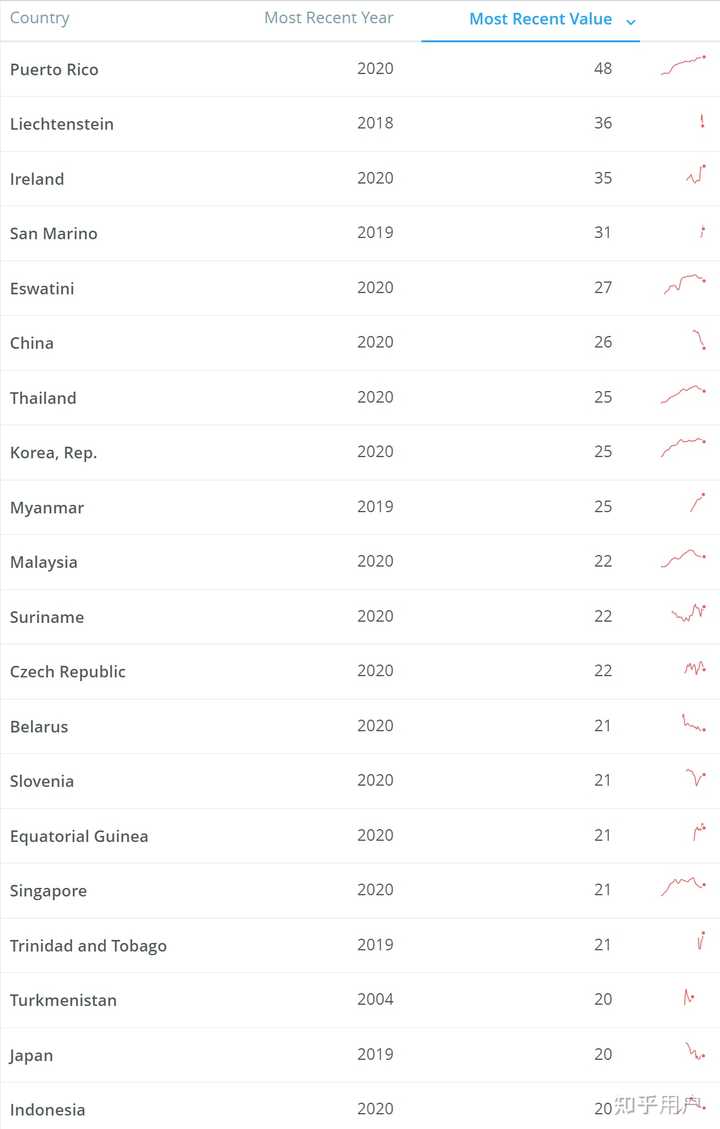This screenshot has width=720, height=1129.
Task: View Eswatini sparkline graph
Action: [685, 284]
